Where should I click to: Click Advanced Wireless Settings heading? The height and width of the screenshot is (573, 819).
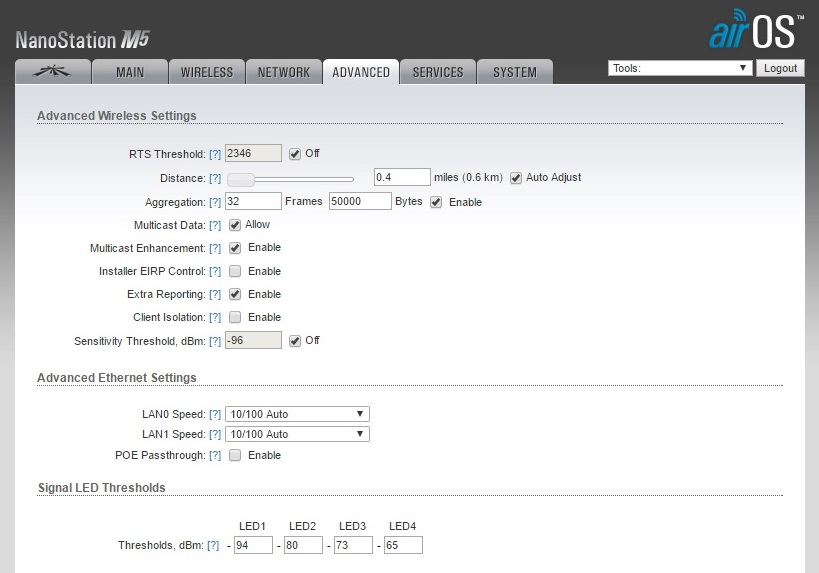click(116, 115)
